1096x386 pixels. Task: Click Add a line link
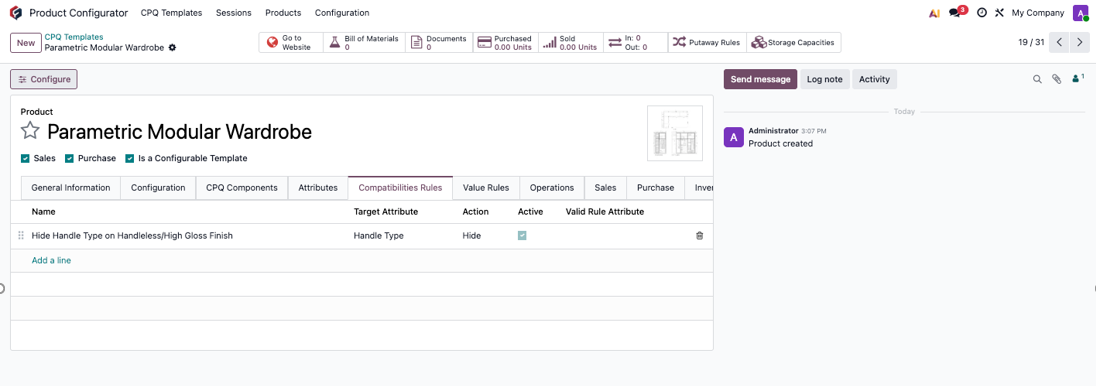tap(51, 260)
